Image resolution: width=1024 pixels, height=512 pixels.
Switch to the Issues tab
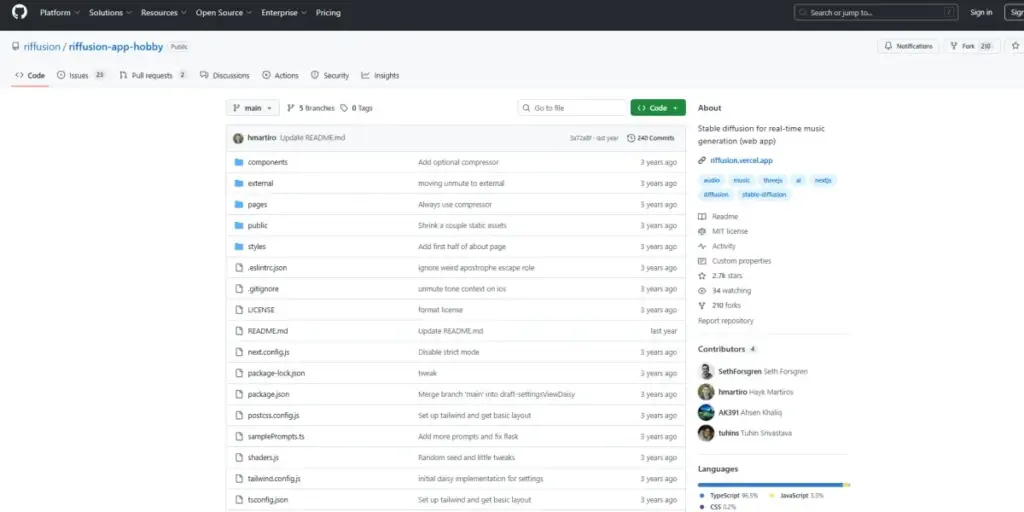(81, 75)
